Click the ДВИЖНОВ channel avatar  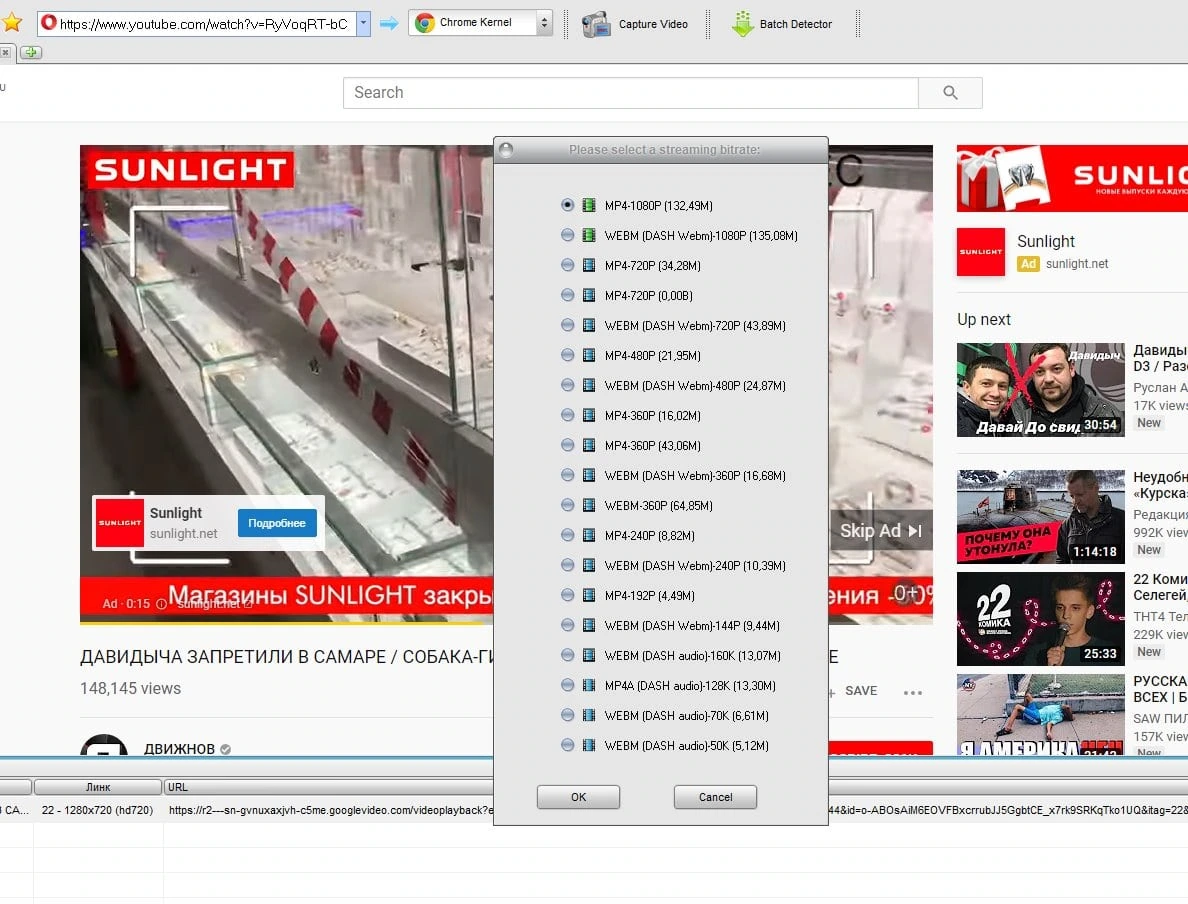pyautogui.click(x=104, y=744)
